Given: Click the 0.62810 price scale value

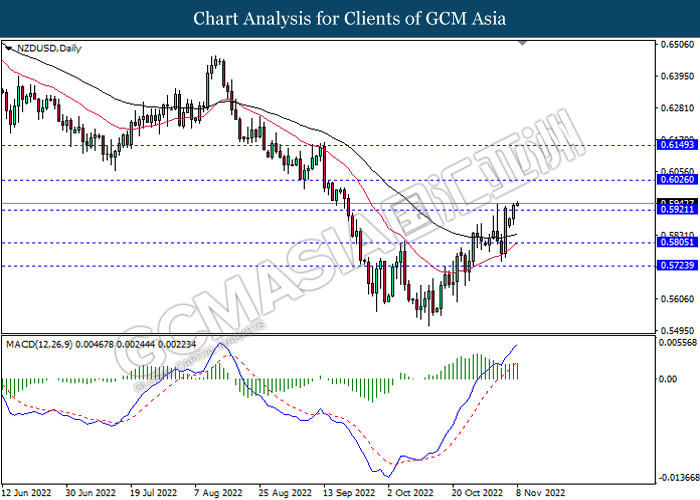Looking at the screenshot, I should [x=677, y=108].
